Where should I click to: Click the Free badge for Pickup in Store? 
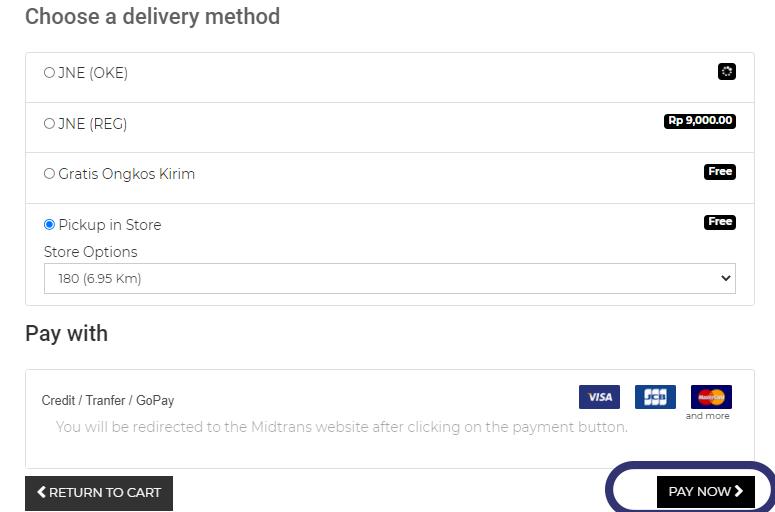point(720,222)
